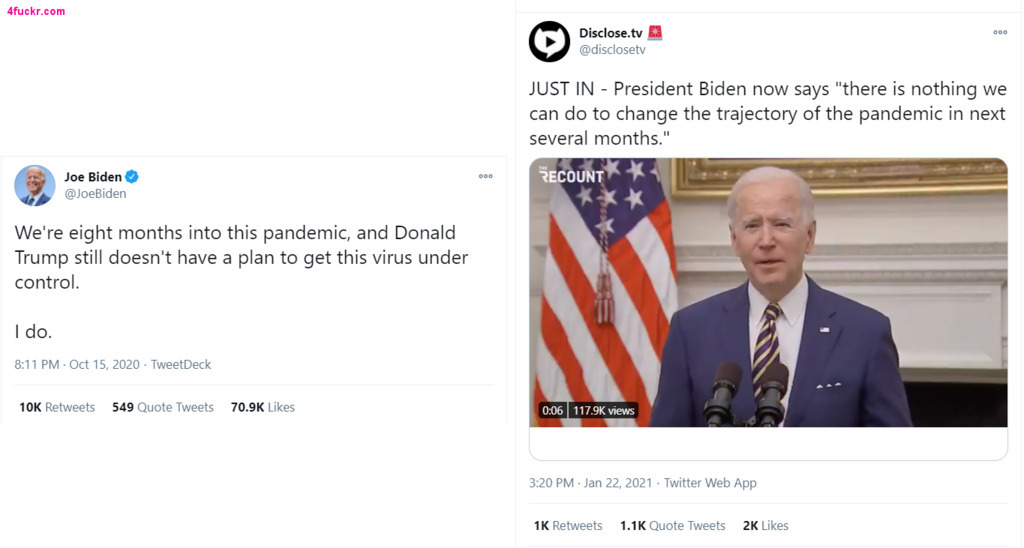The height and width of the screenshot is (548, 1024).
Task: Click the 0:06 video duration badge
Action: pyautogui.click(x=552, y=411)
